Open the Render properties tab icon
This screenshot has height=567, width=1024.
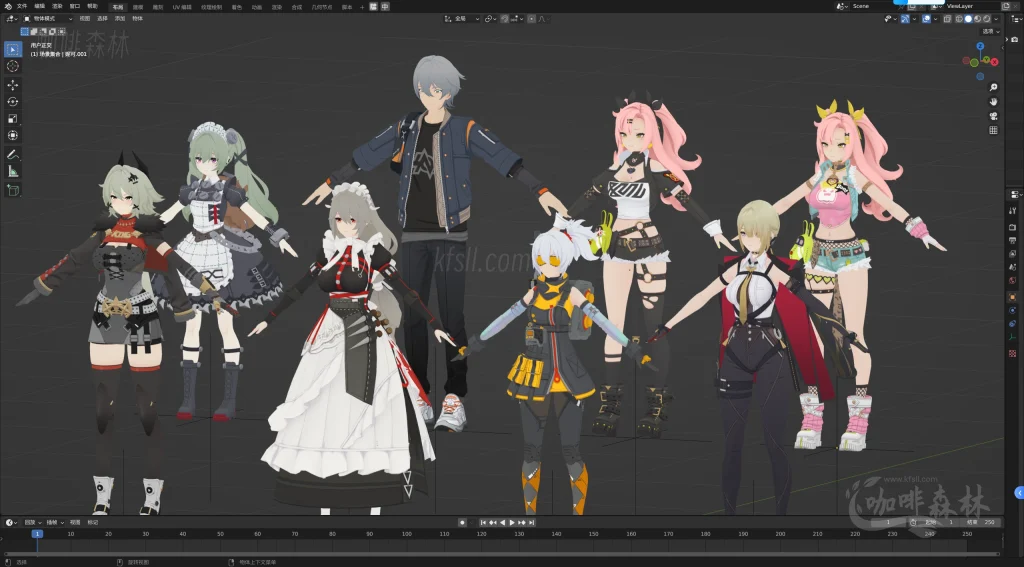(x=1012, y=227)
